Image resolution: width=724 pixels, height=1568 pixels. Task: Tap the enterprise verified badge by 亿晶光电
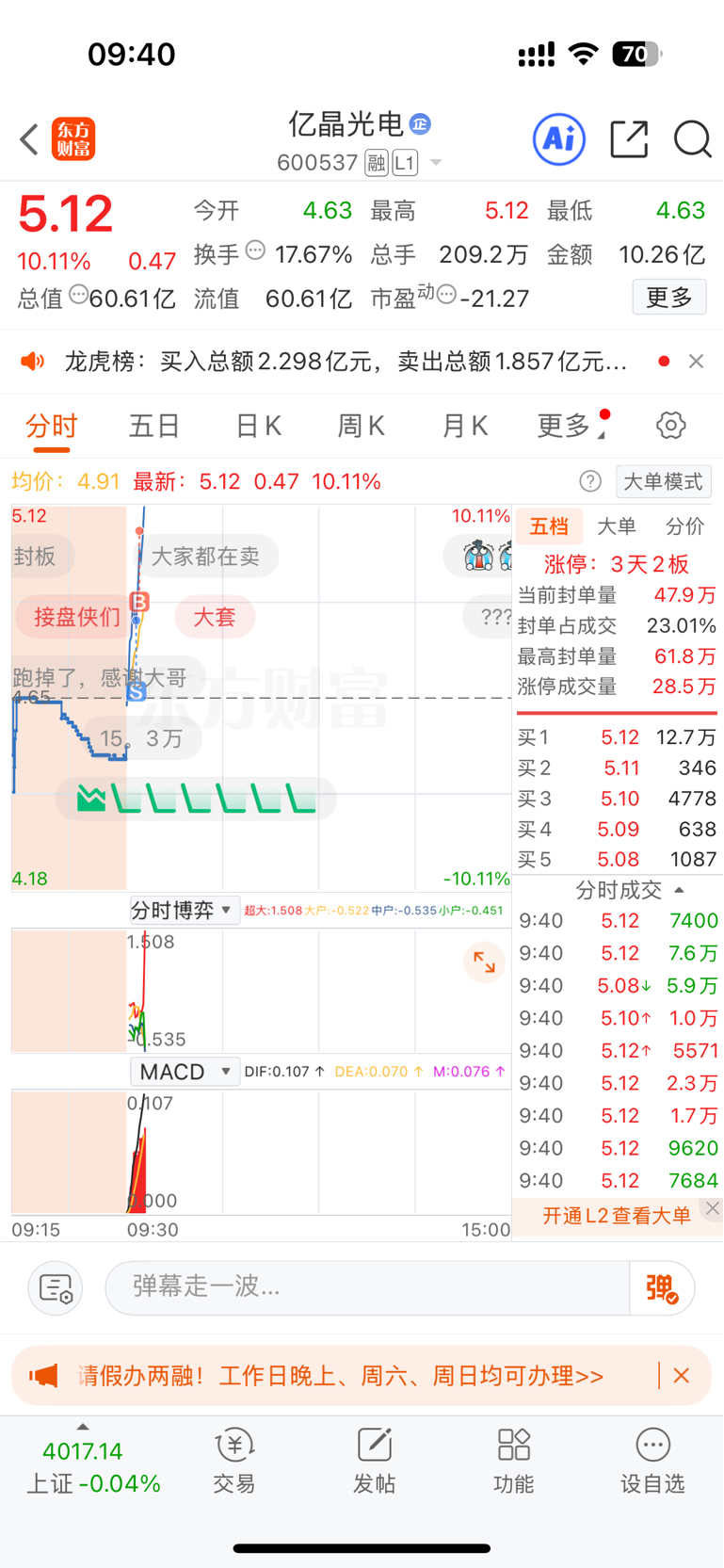[420, 123]
